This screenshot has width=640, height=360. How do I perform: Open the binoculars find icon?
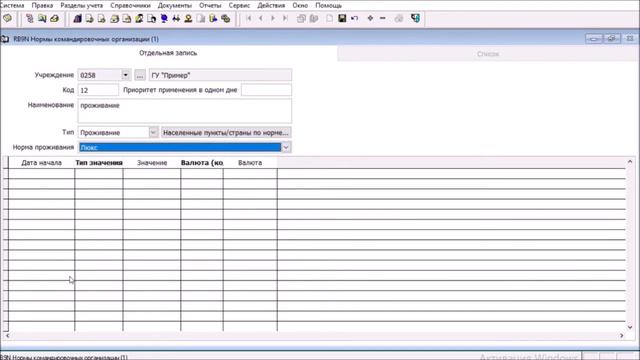[176, 18]
